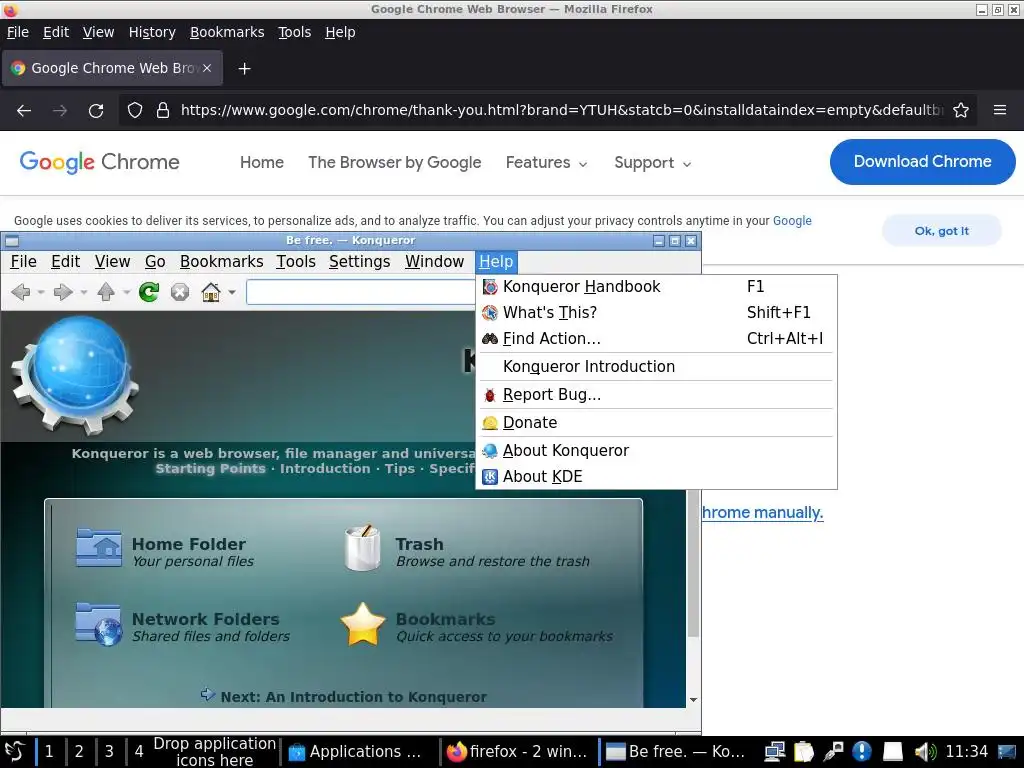Open Firefox History menu

point(152,32)
